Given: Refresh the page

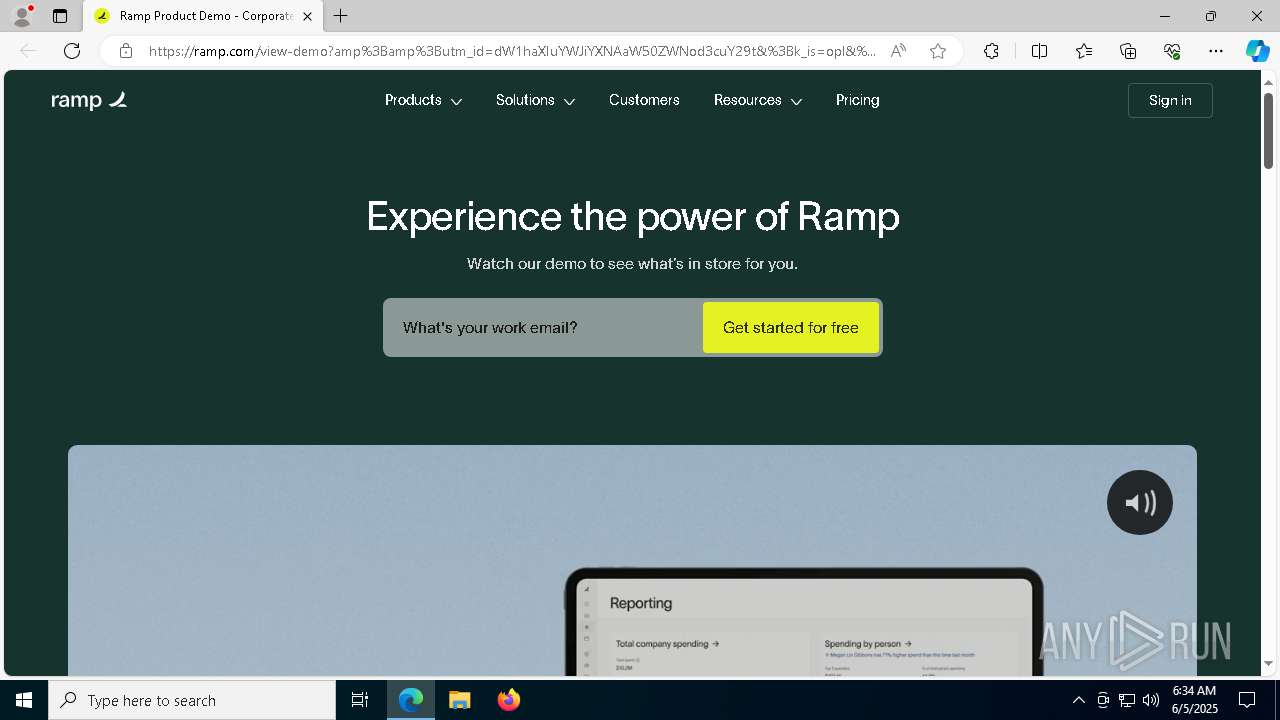Looking at the screenshot, I should (x=72, y=51).
